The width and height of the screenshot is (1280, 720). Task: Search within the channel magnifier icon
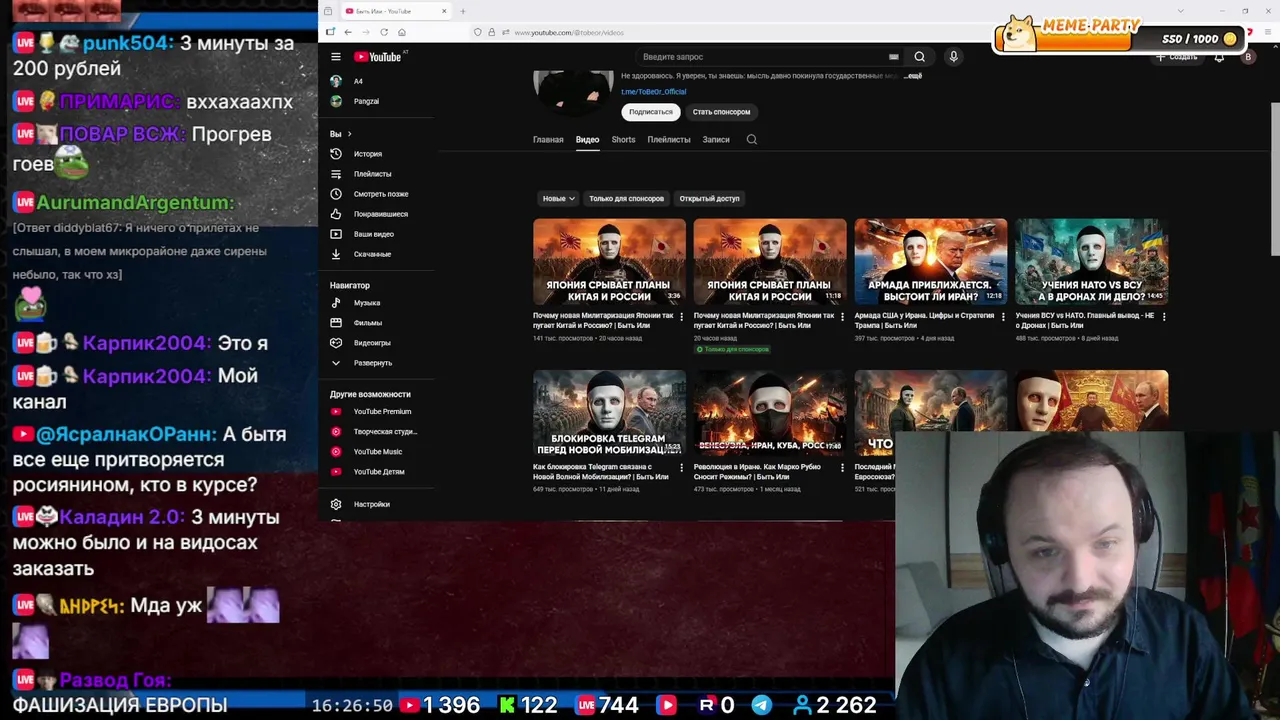tap(752, 140)
